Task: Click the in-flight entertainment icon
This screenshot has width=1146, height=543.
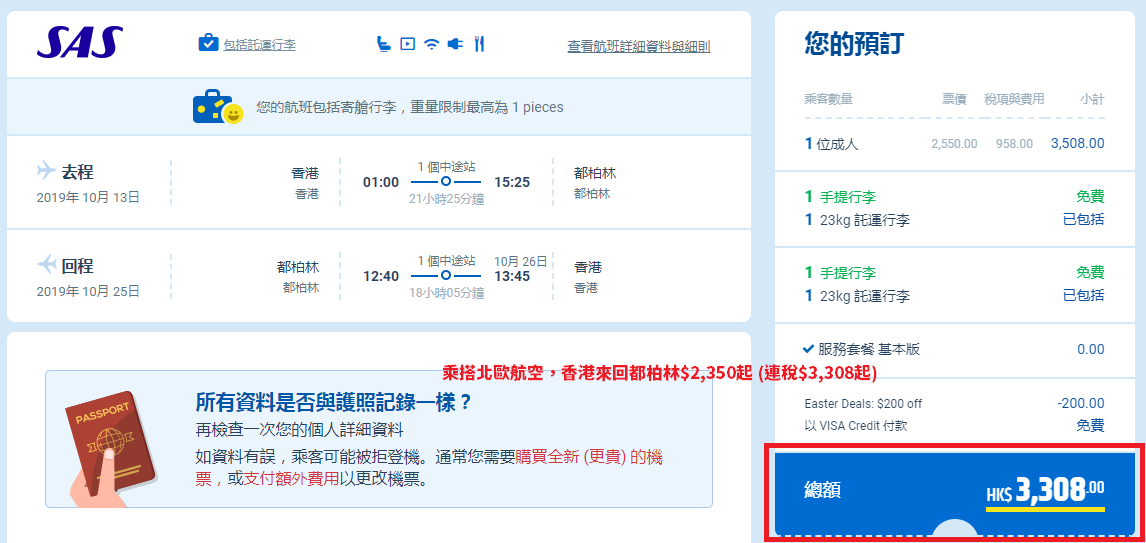Action: coord(408,45)
